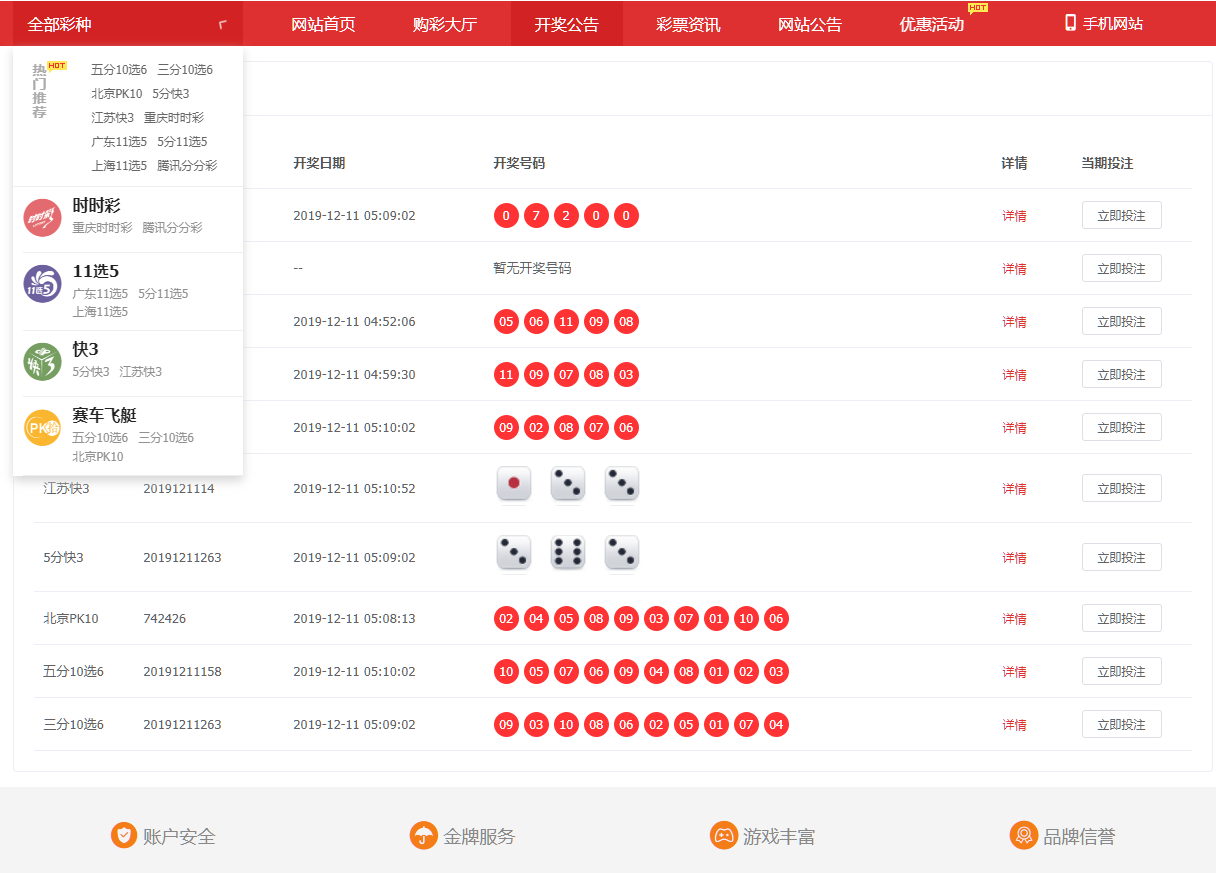Click the 品牌信誉 medal icon
The width and height of the screenshot is (1216, 873).
(x=1024, y=835)
